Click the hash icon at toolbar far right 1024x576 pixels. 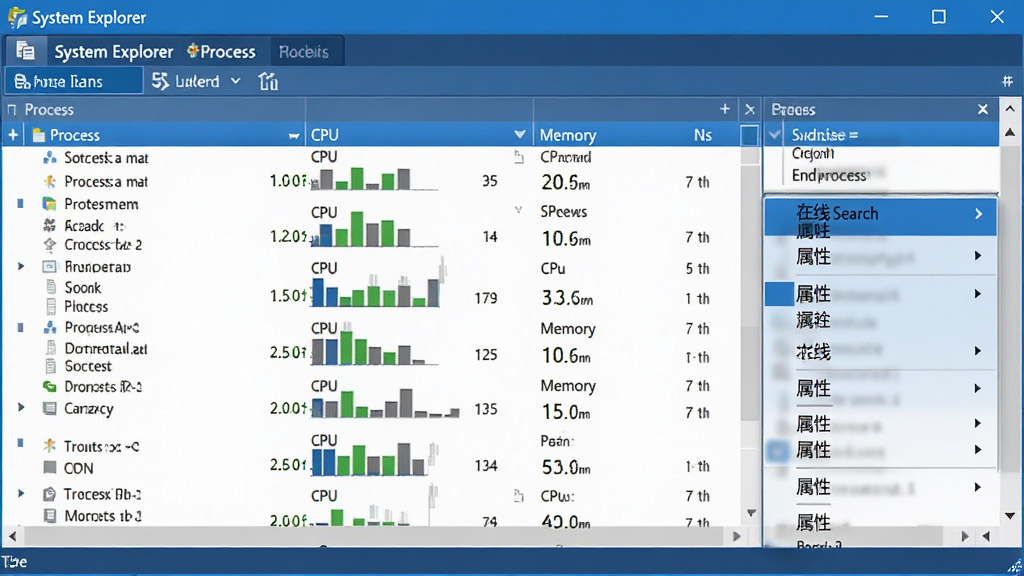(1007, 81)
